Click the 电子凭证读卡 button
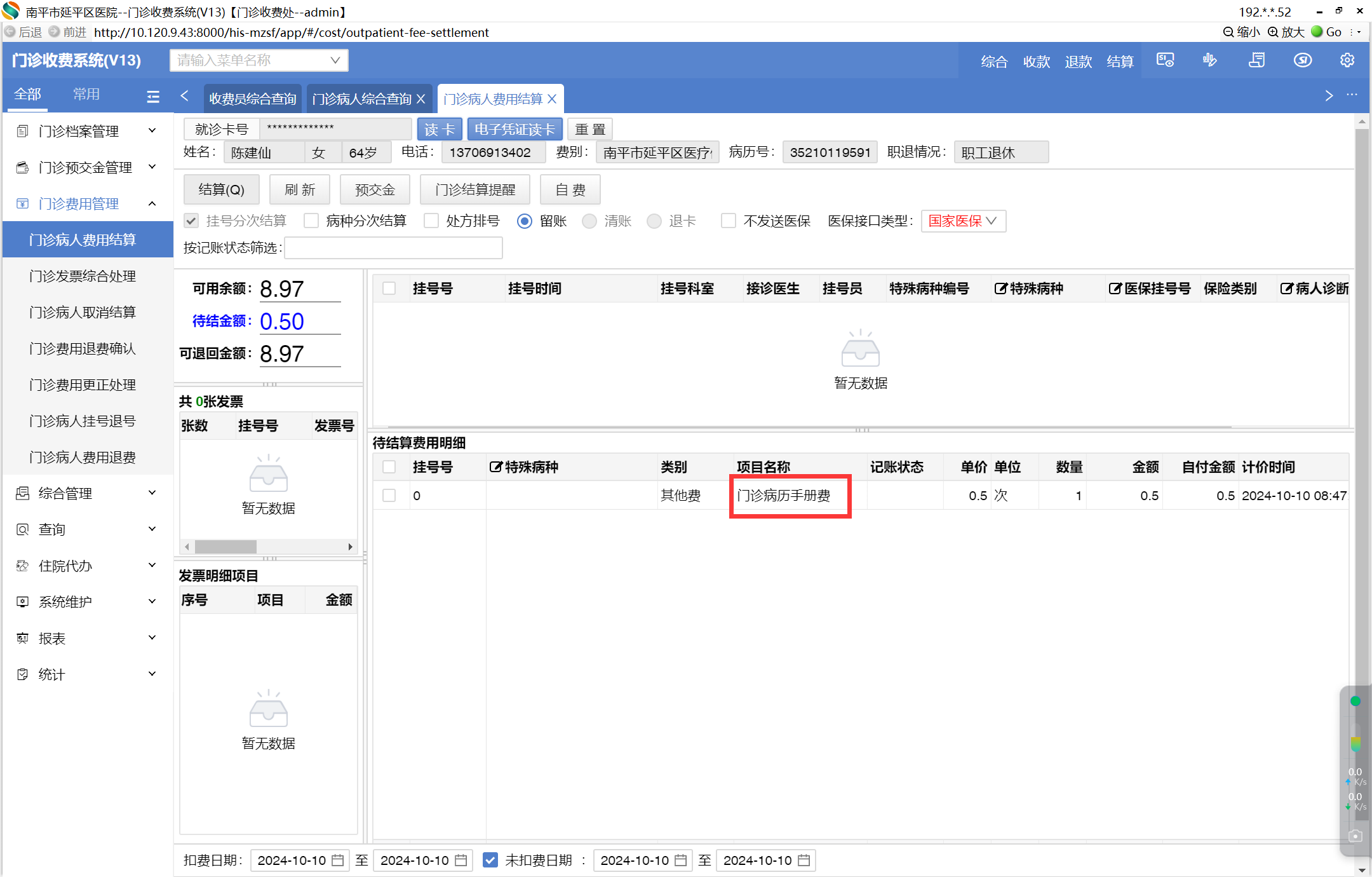Image resolution: width=1372 pixels, height=877 pixels. 514,130
